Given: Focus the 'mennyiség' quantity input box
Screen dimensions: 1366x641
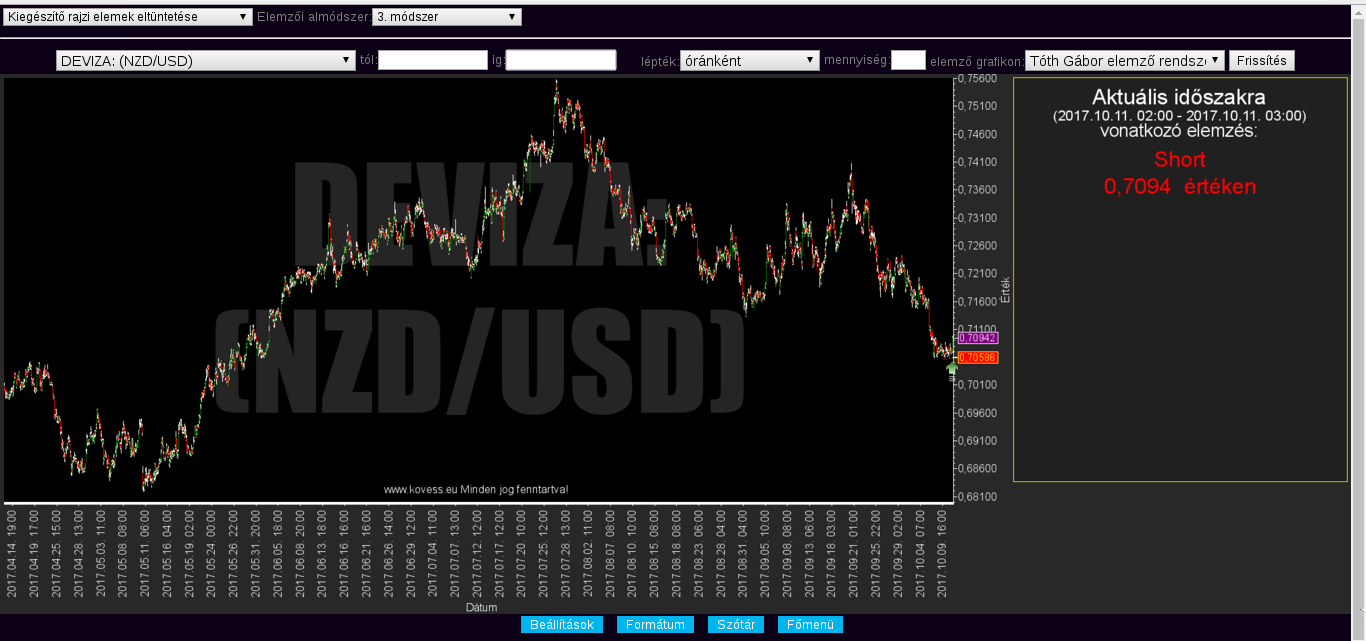Looking at the screenshot, I should click(908, 61).
